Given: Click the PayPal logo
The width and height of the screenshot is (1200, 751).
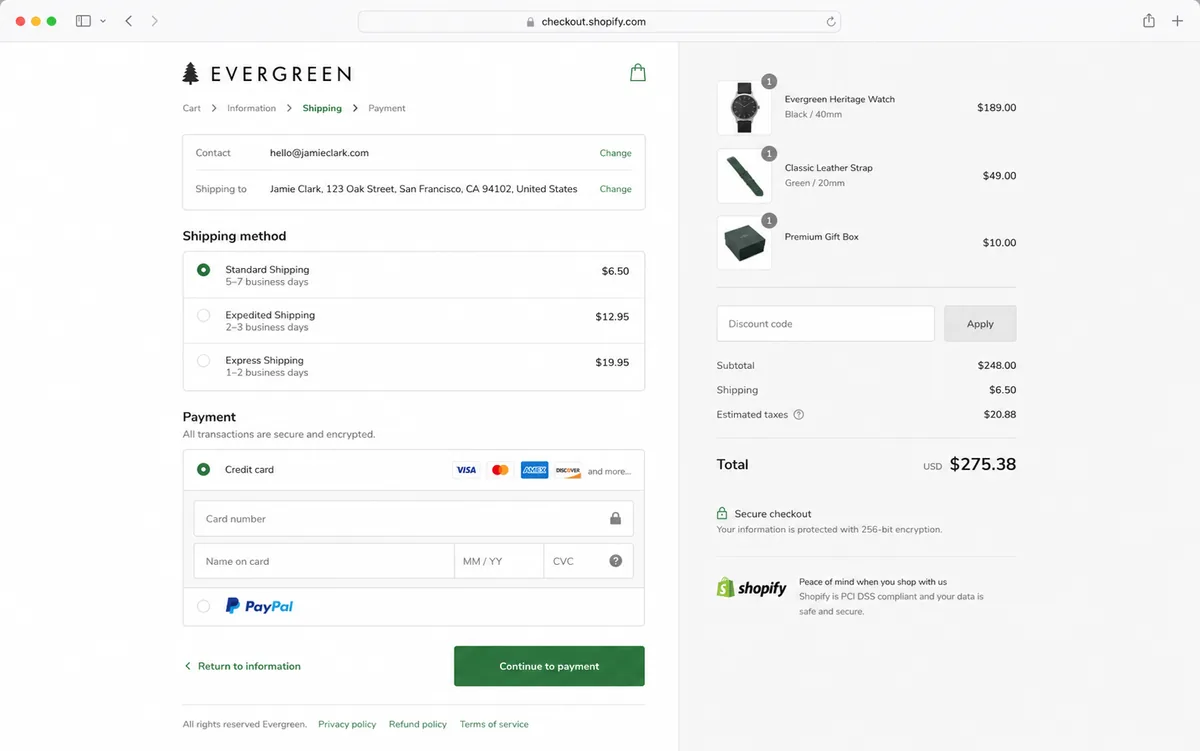Looking at the screenshot, I should tap(259, 606).
